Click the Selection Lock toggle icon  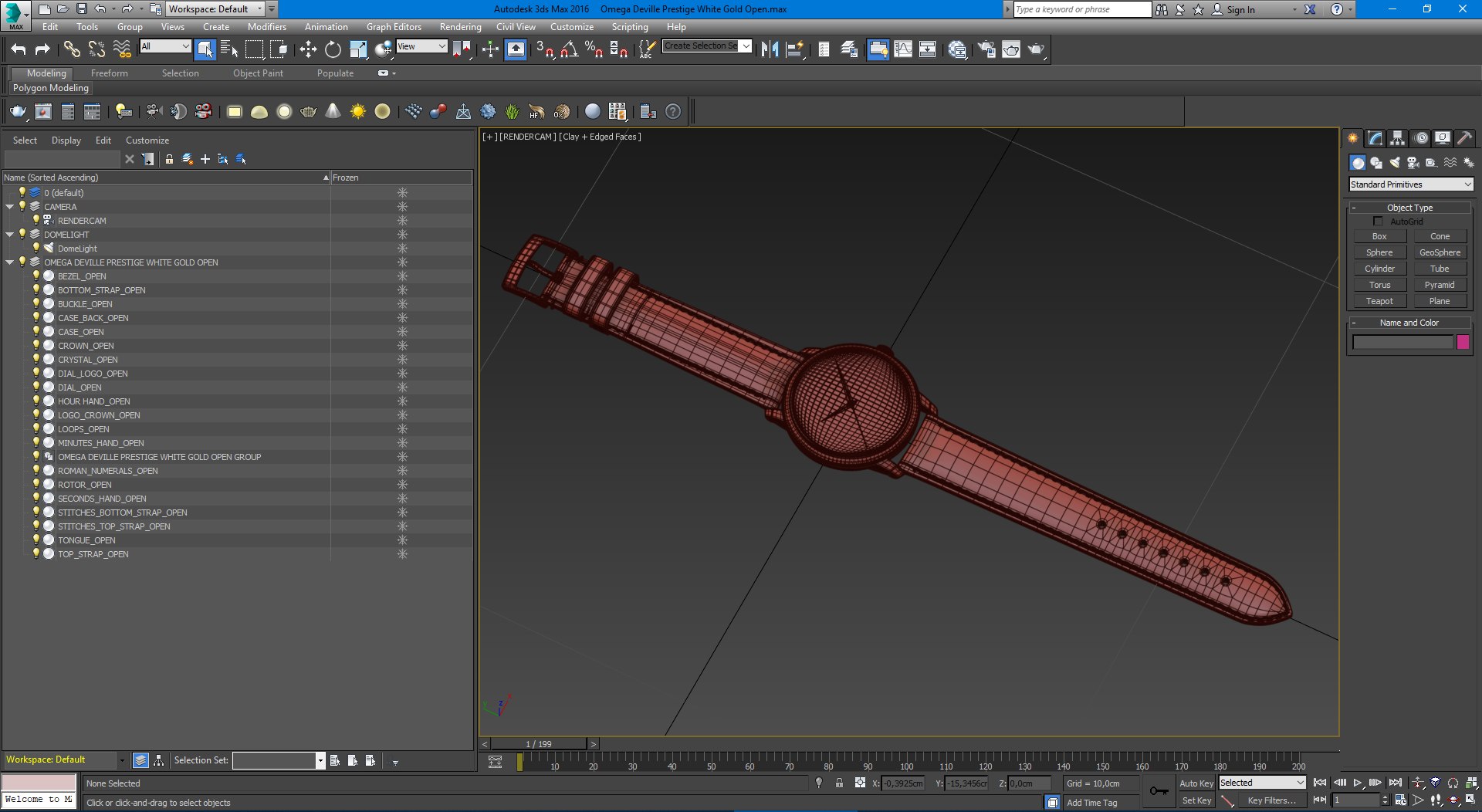click(839, 783)
